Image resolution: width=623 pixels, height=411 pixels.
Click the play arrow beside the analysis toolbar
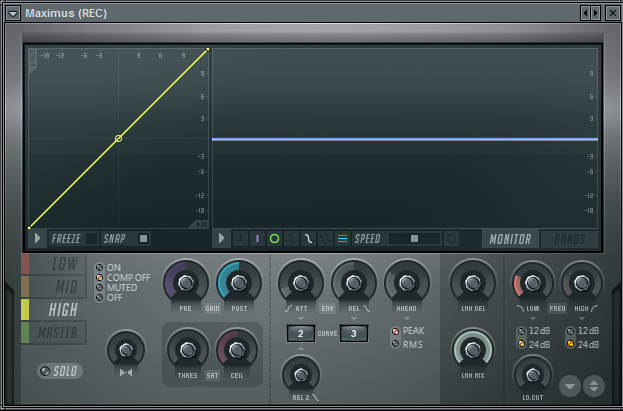tap(222, 239)
